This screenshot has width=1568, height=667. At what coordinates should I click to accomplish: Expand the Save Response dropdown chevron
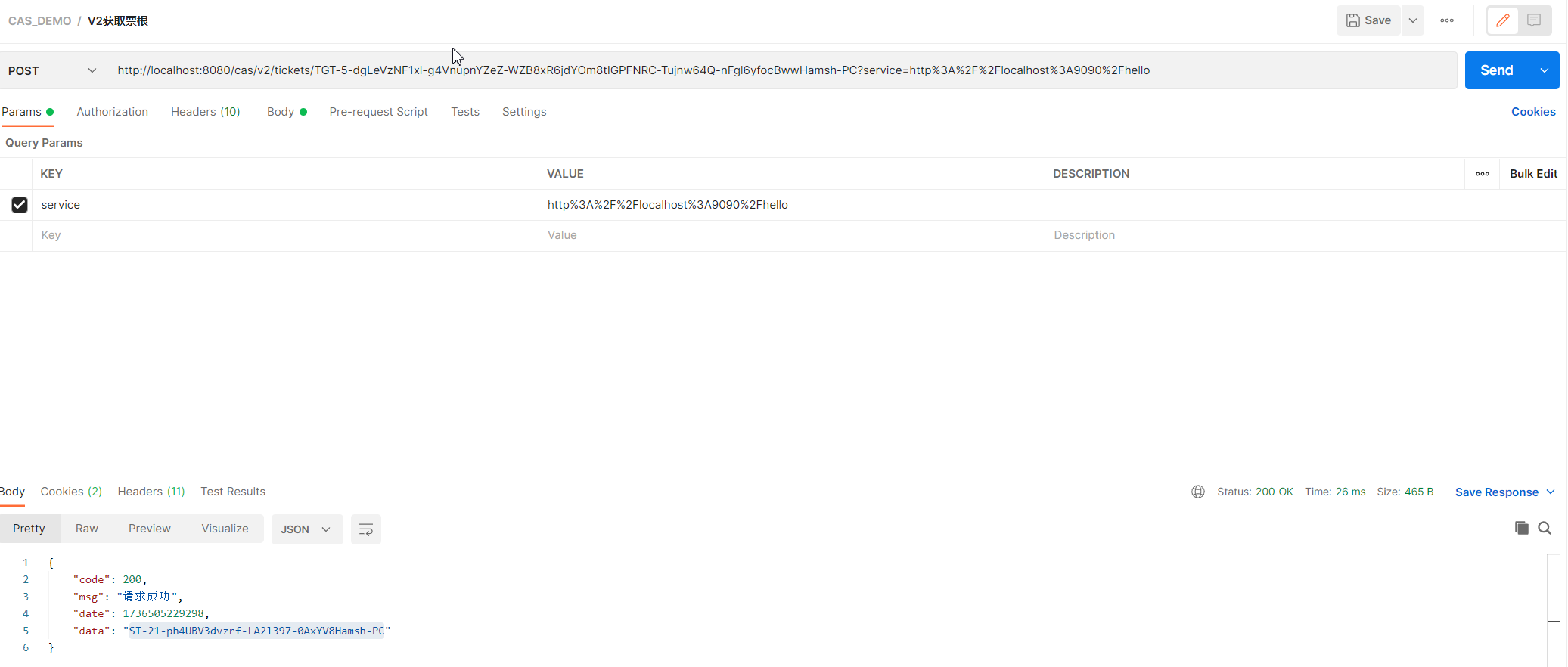[x=1551, y=492]
